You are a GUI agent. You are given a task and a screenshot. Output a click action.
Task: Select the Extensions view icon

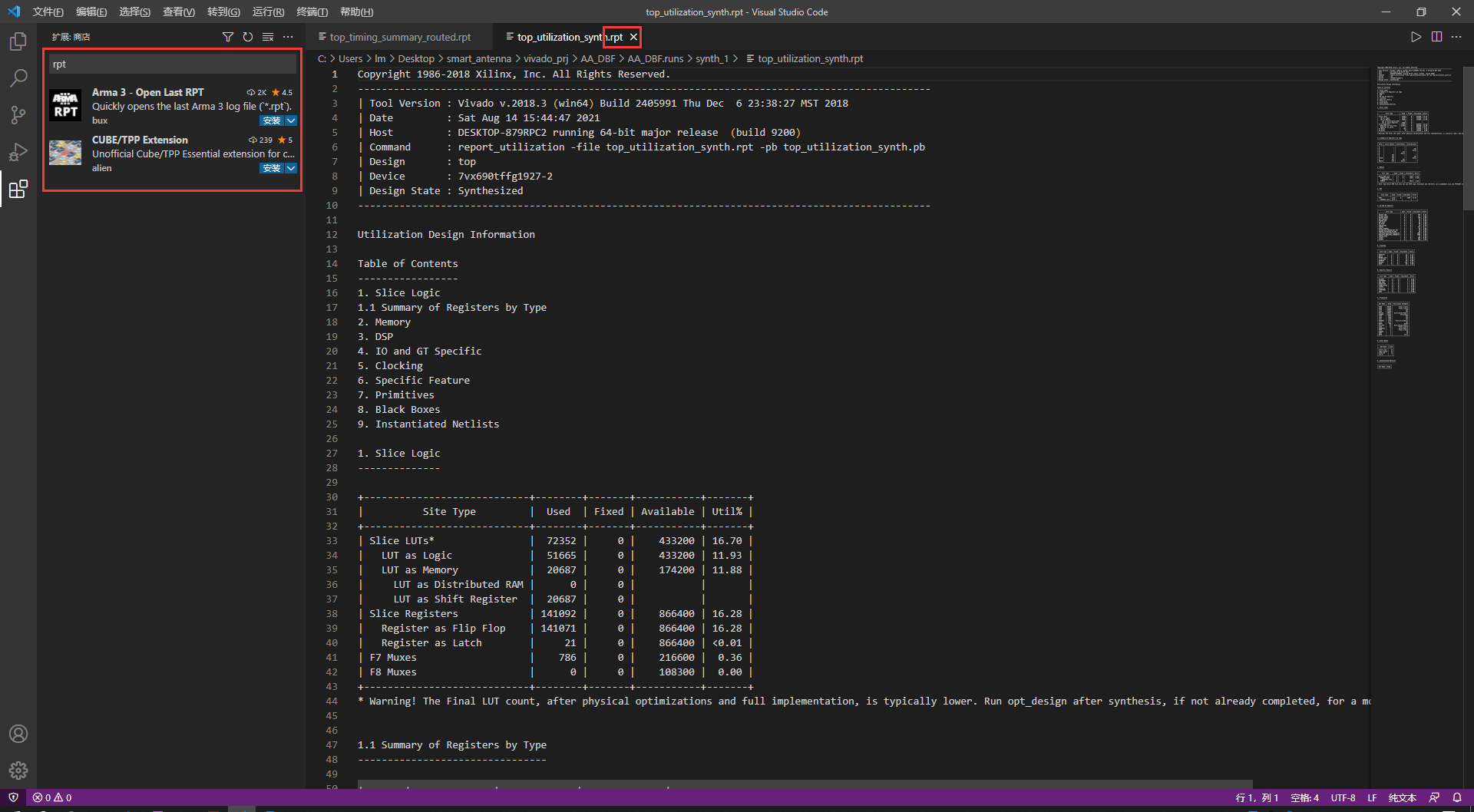[x=18, y=189]
